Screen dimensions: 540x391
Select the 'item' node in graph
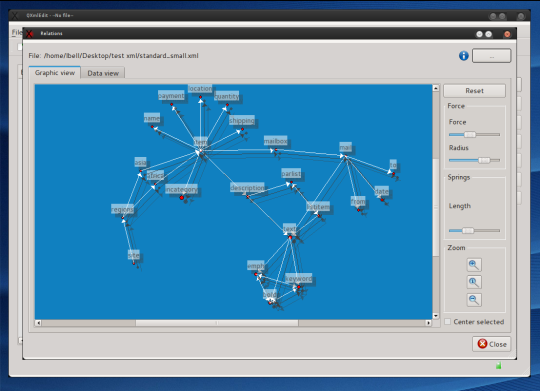(200, 142)
